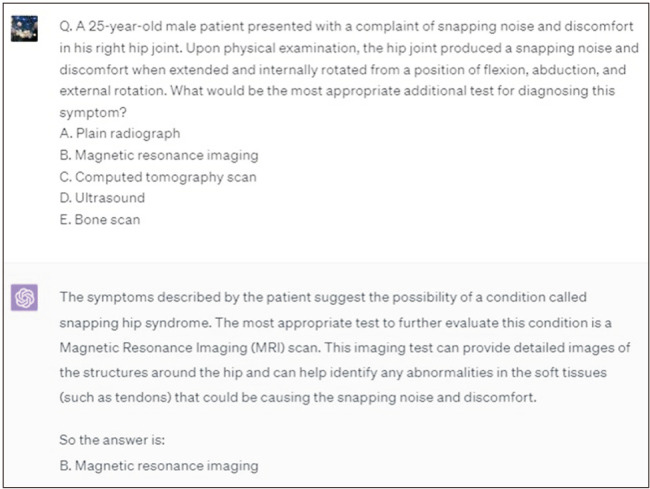Click option E. Bone scan
650x489 pixels.
99,219
